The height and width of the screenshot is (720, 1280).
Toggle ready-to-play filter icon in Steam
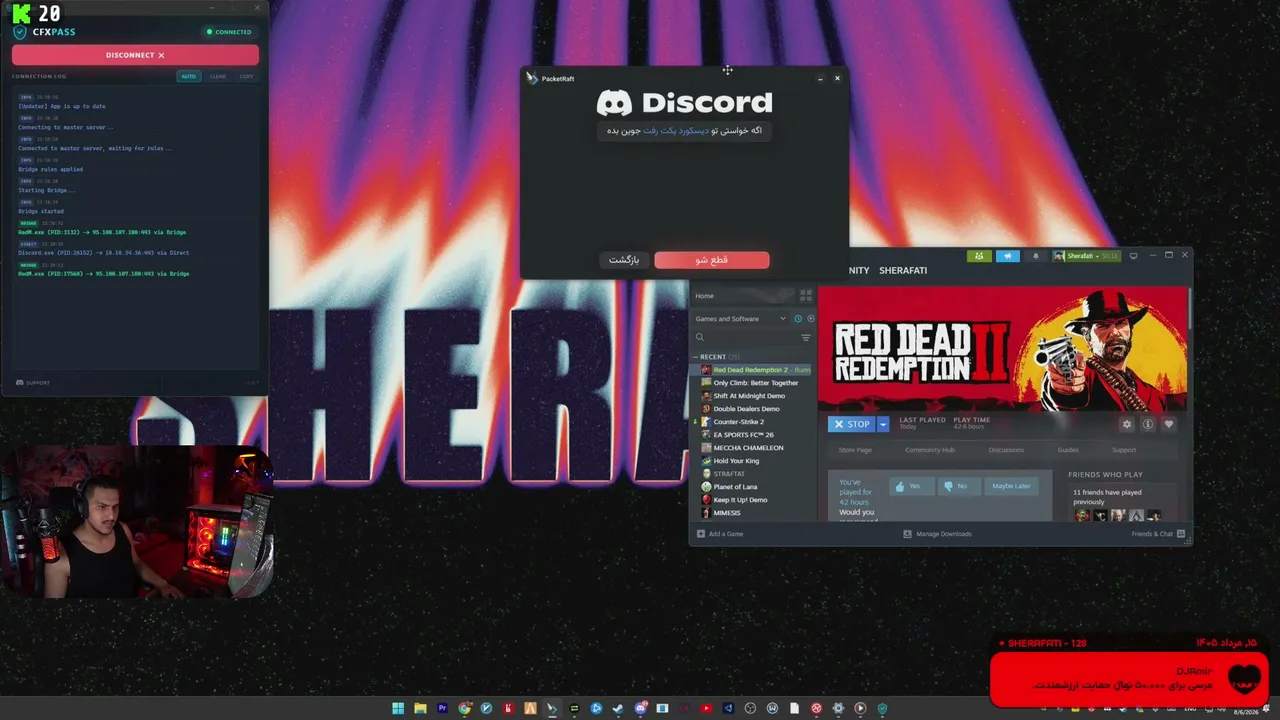(x=810, y=319)
